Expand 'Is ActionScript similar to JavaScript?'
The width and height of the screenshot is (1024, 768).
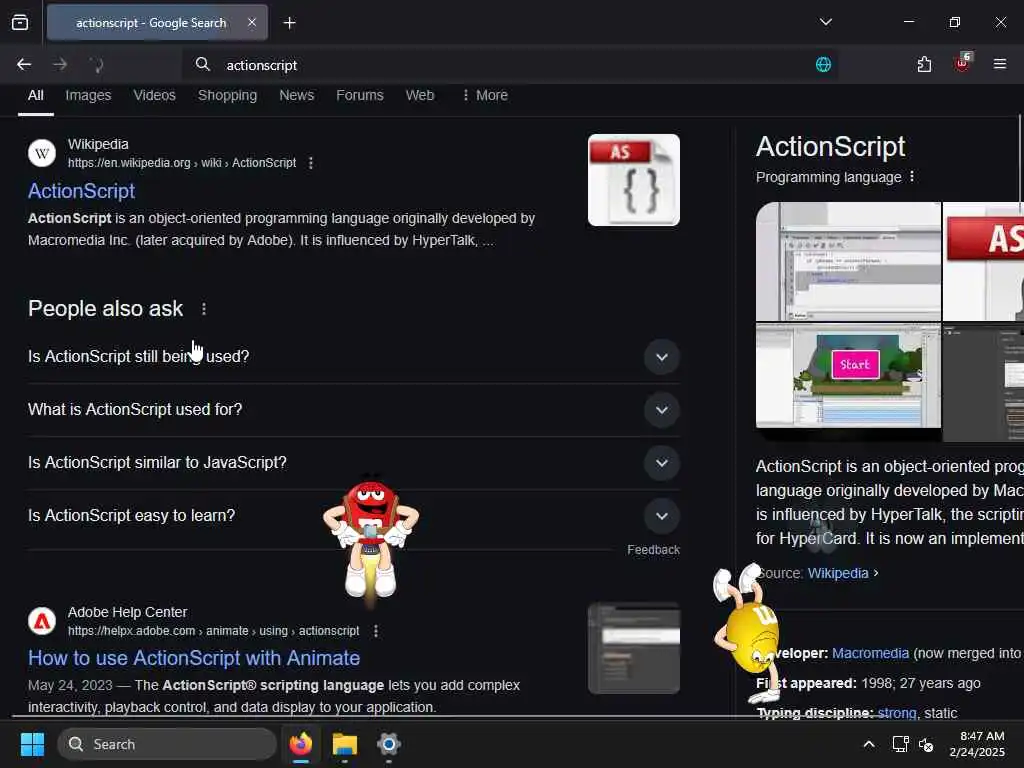[x=354, y=462]
